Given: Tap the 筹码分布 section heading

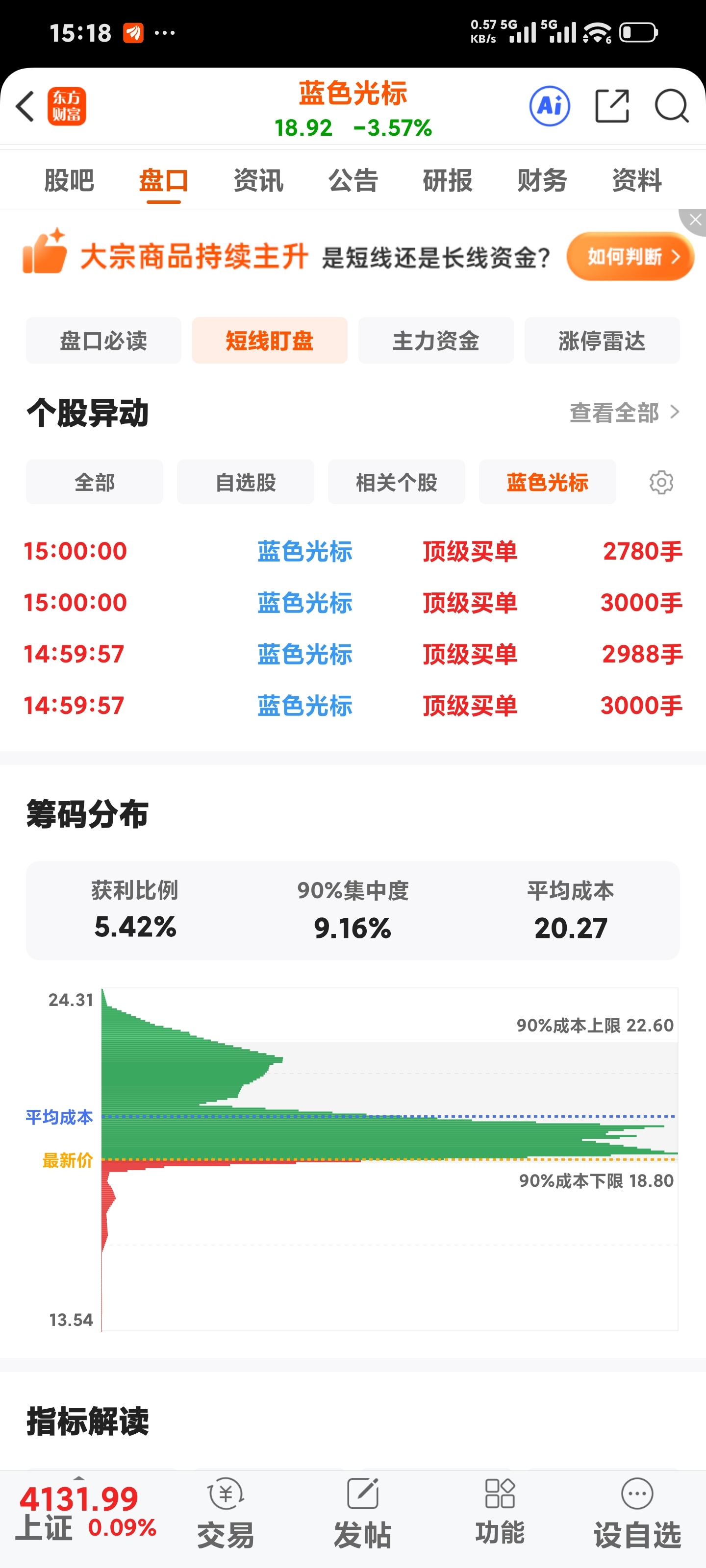Looking at the screenshot, I should click(x=88, y=814).
